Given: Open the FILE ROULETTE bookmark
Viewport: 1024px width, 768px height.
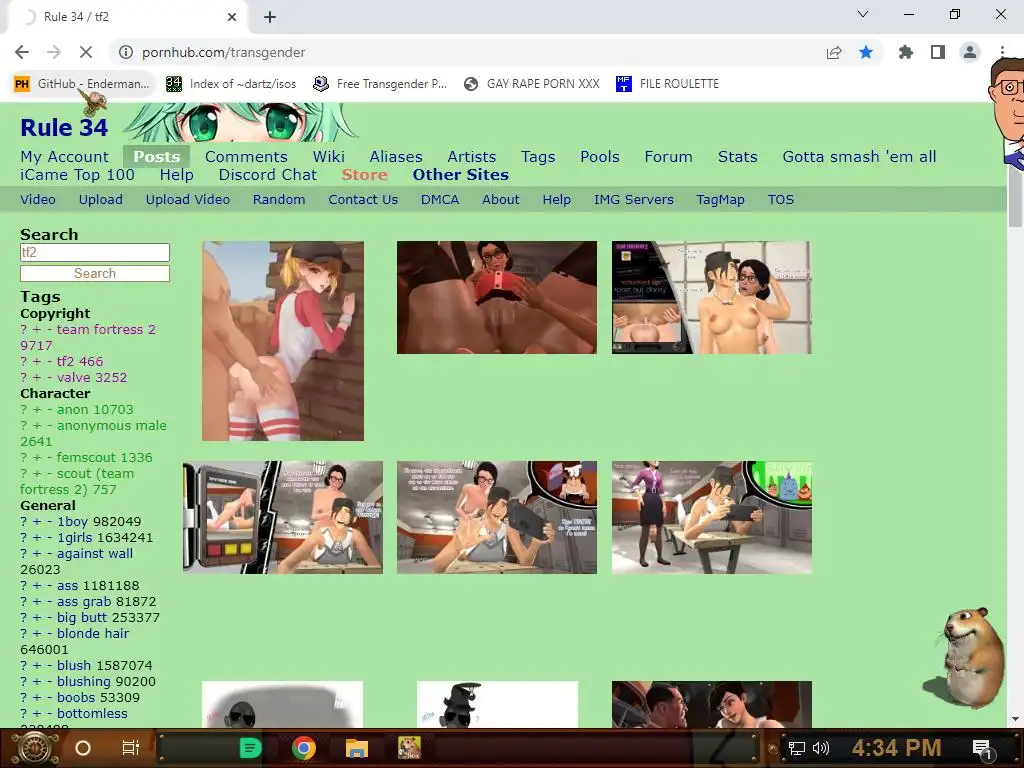Looking at the screenshot, I should pyautogui.click(x=667, y=84).
